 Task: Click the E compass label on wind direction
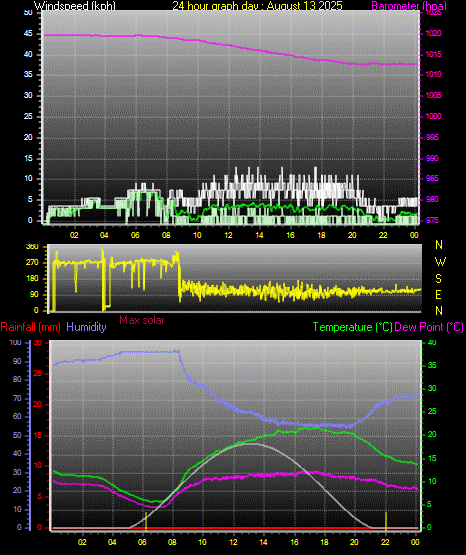[438, 294]
